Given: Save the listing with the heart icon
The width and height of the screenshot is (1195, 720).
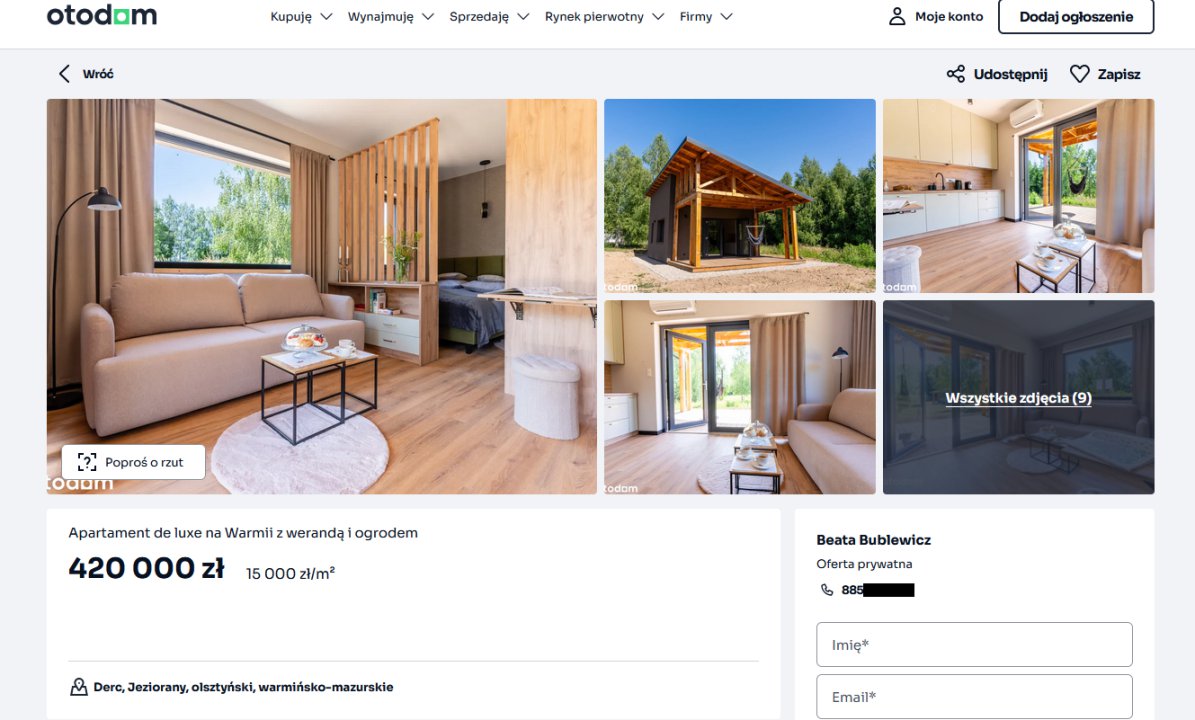Looking at the screenshot, I should [x=1079, y=74].
